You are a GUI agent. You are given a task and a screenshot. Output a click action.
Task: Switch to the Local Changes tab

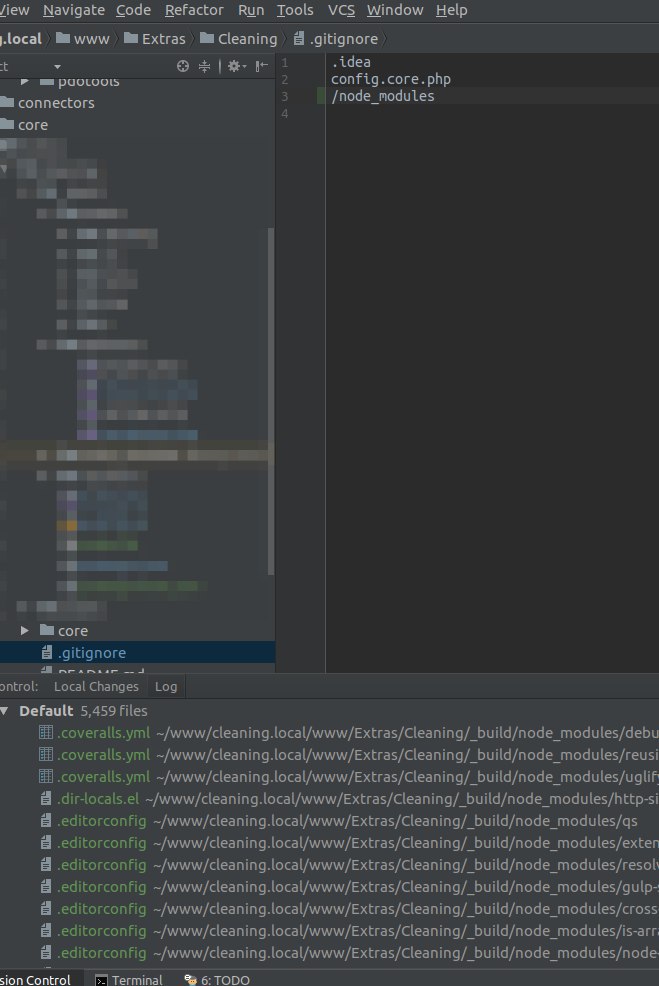coord(96,687)
